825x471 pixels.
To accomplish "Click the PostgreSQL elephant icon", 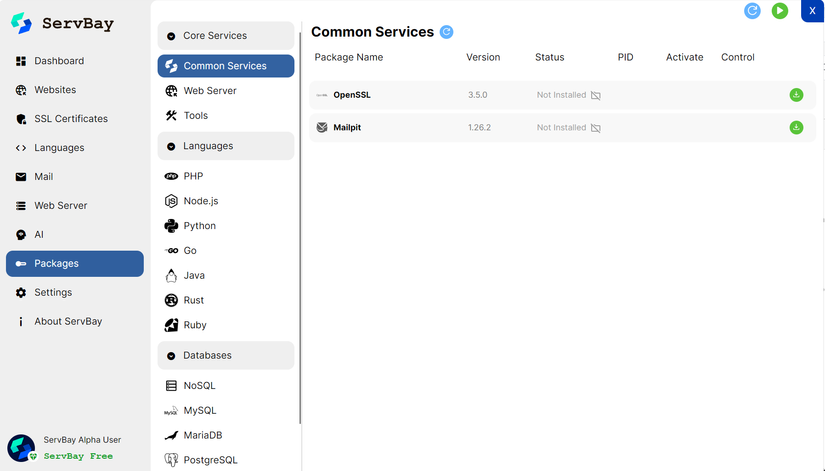I will point(171,460).
